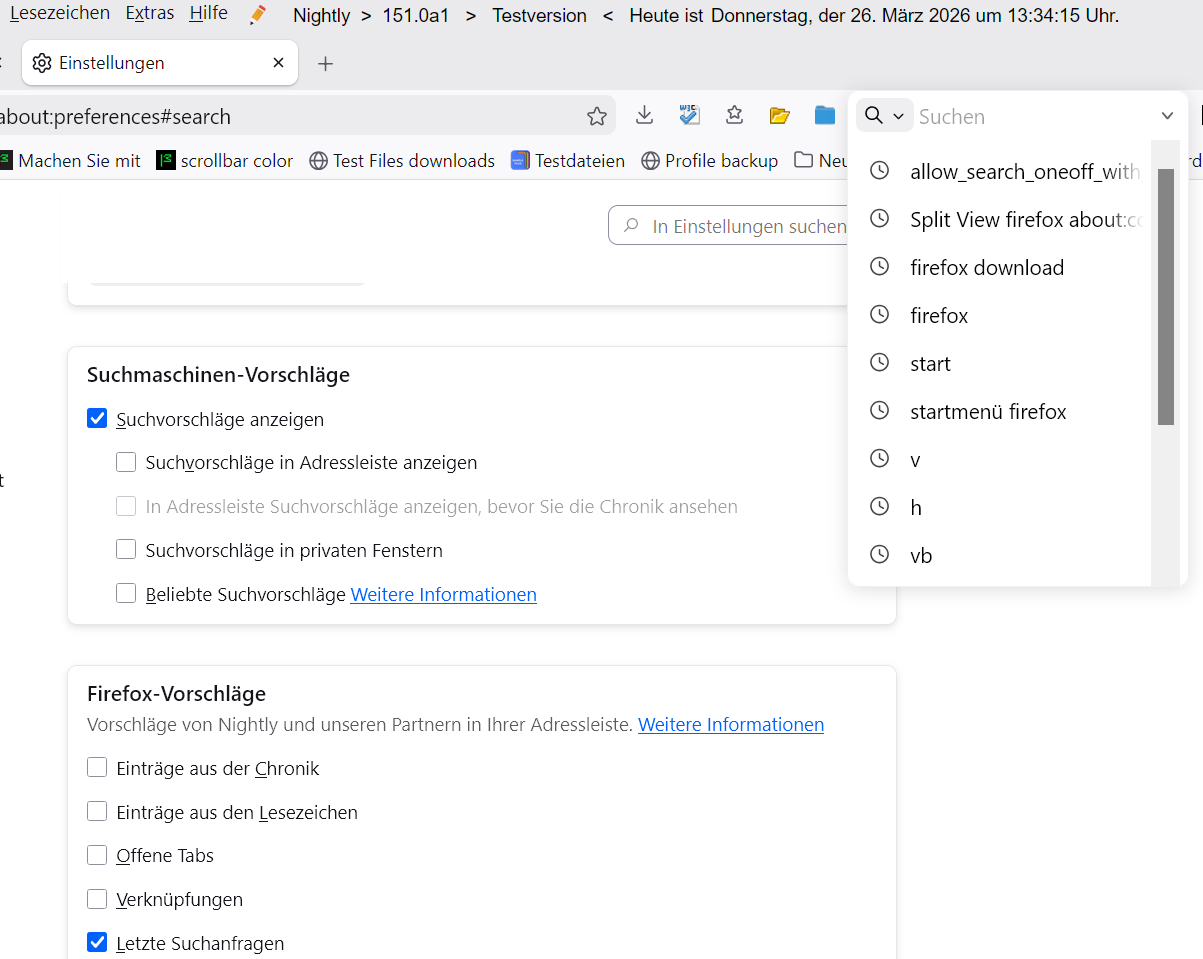
Task: Open the Hilfe menu
Action: pyautogui.click(x=208, y=14)
